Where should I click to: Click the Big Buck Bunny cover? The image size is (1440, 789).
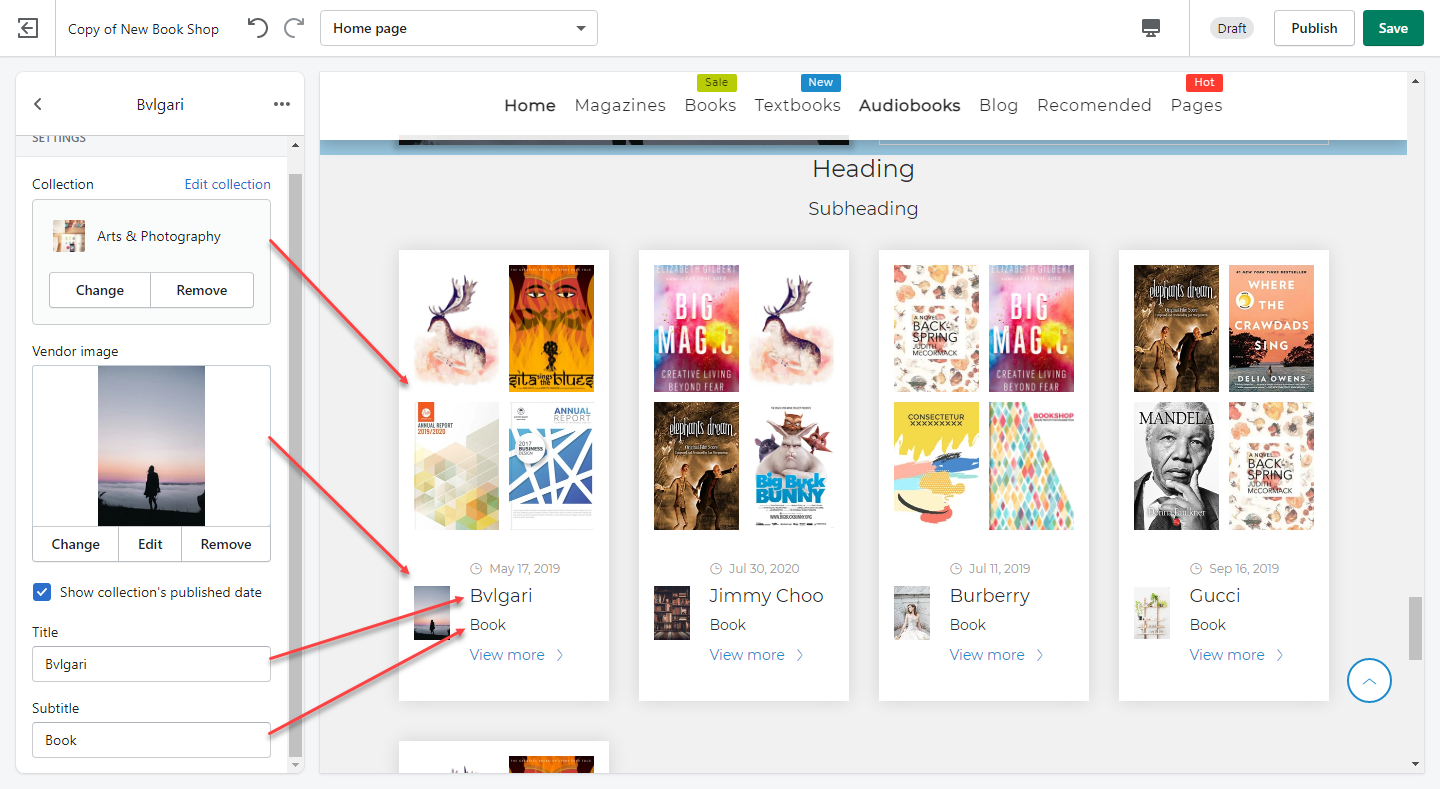point(791,465)
